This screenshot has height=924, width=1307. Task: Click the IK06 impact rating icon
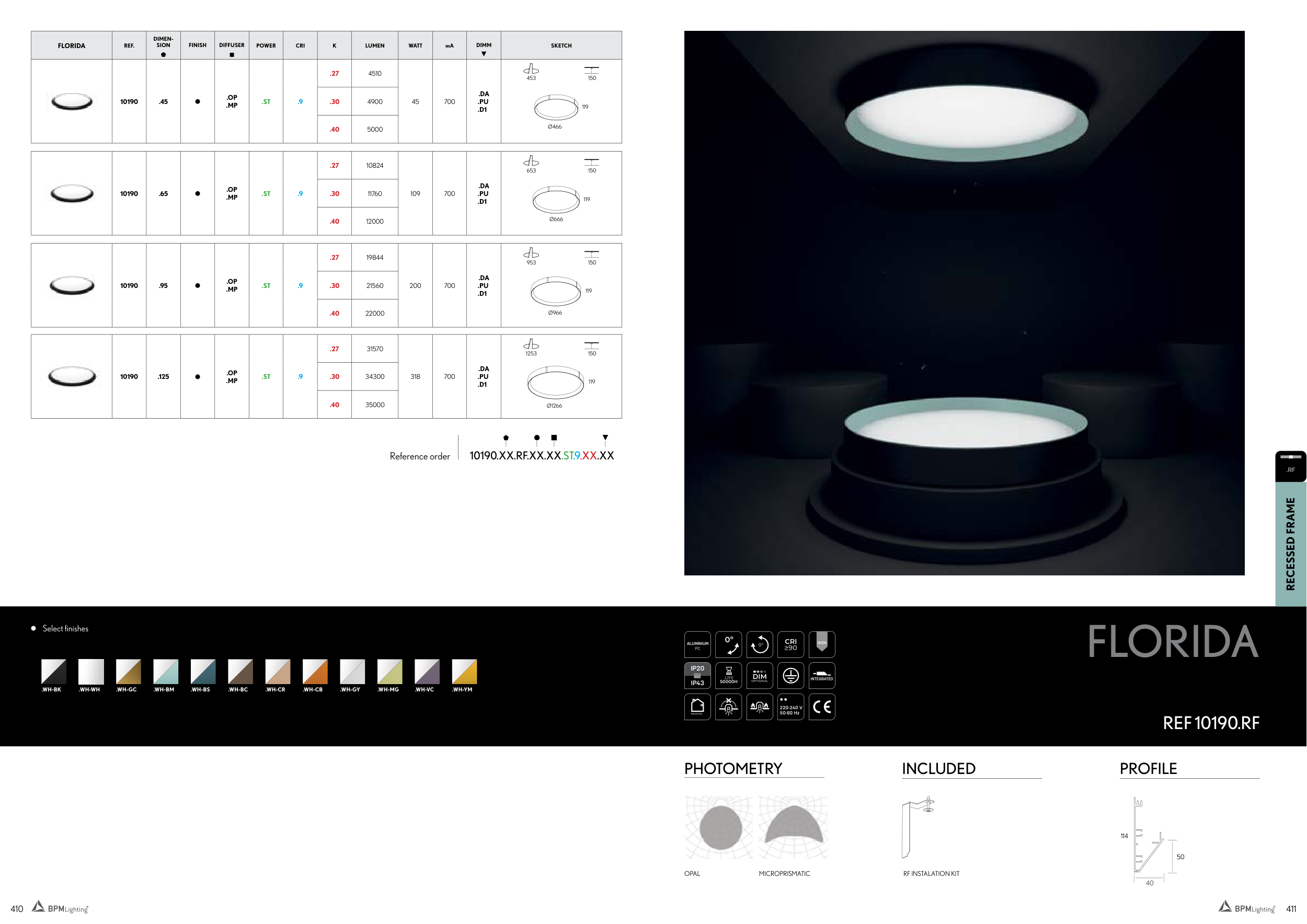(x=821, y=644)
